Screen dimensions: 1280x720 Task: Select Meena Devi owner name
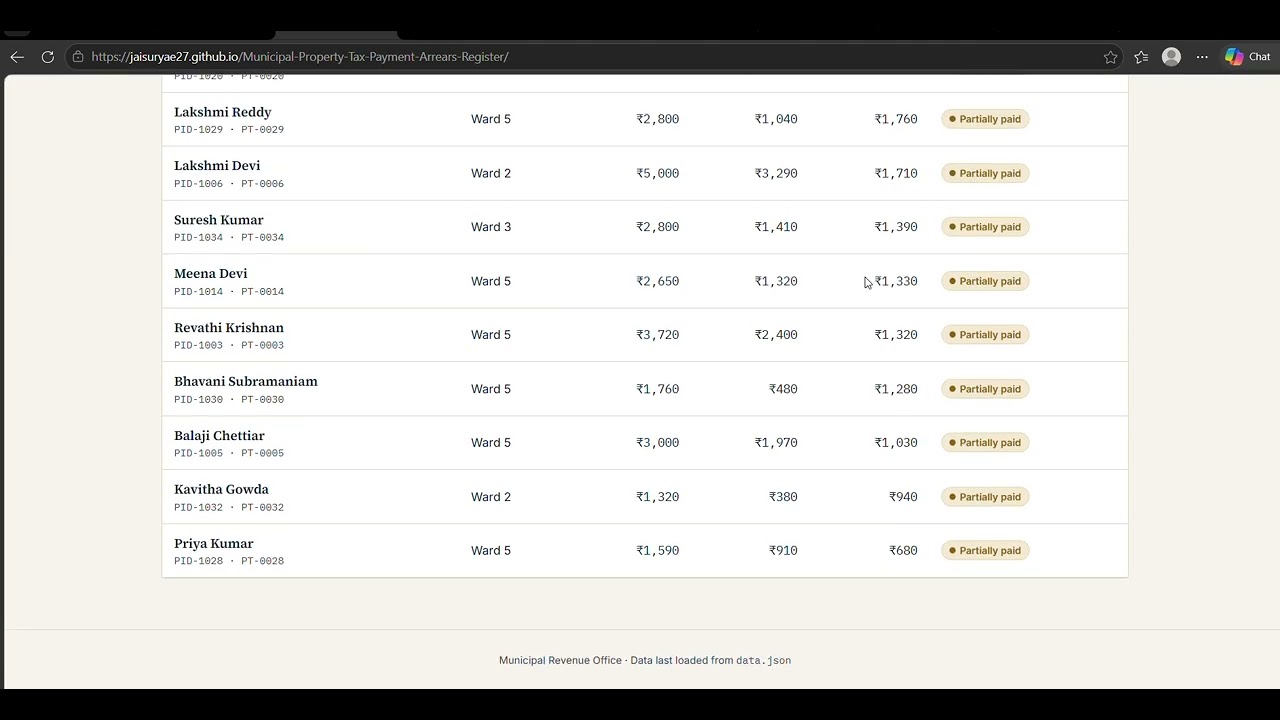point(211,274)
